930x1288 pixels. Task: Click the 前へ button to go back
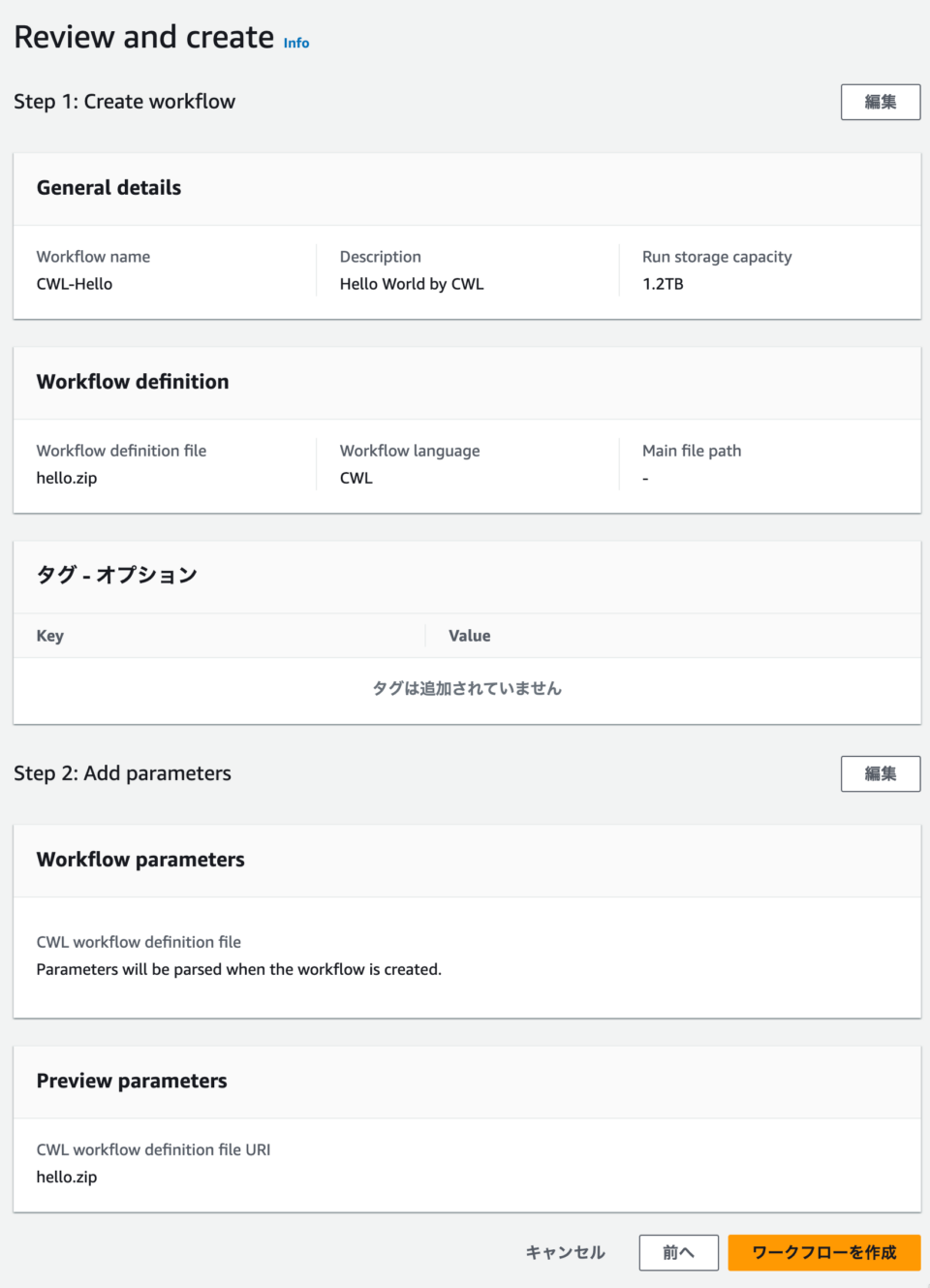pos(678,1252)
